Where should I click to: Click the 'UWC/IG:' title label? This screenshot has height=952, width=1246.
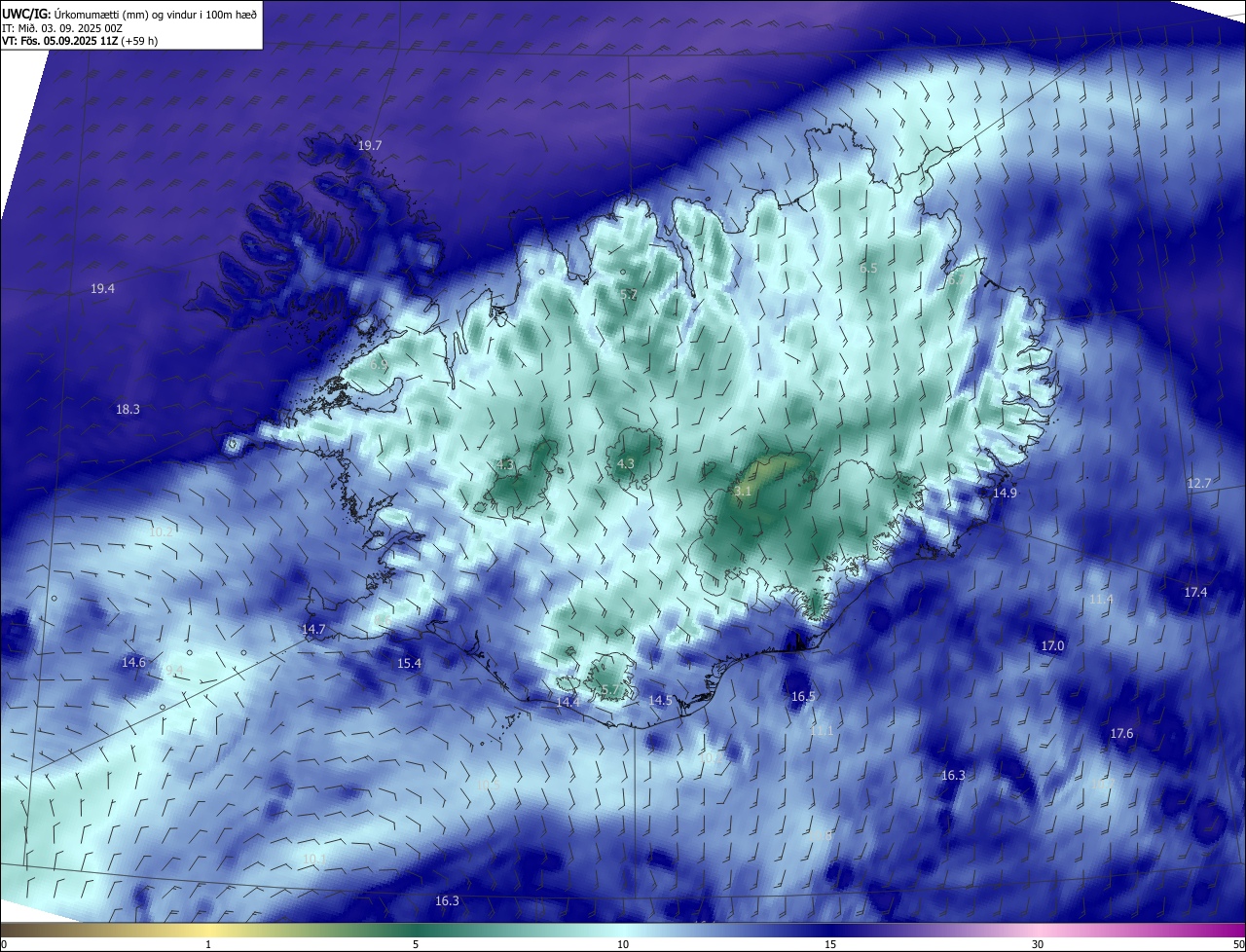(x=25, y=15)
